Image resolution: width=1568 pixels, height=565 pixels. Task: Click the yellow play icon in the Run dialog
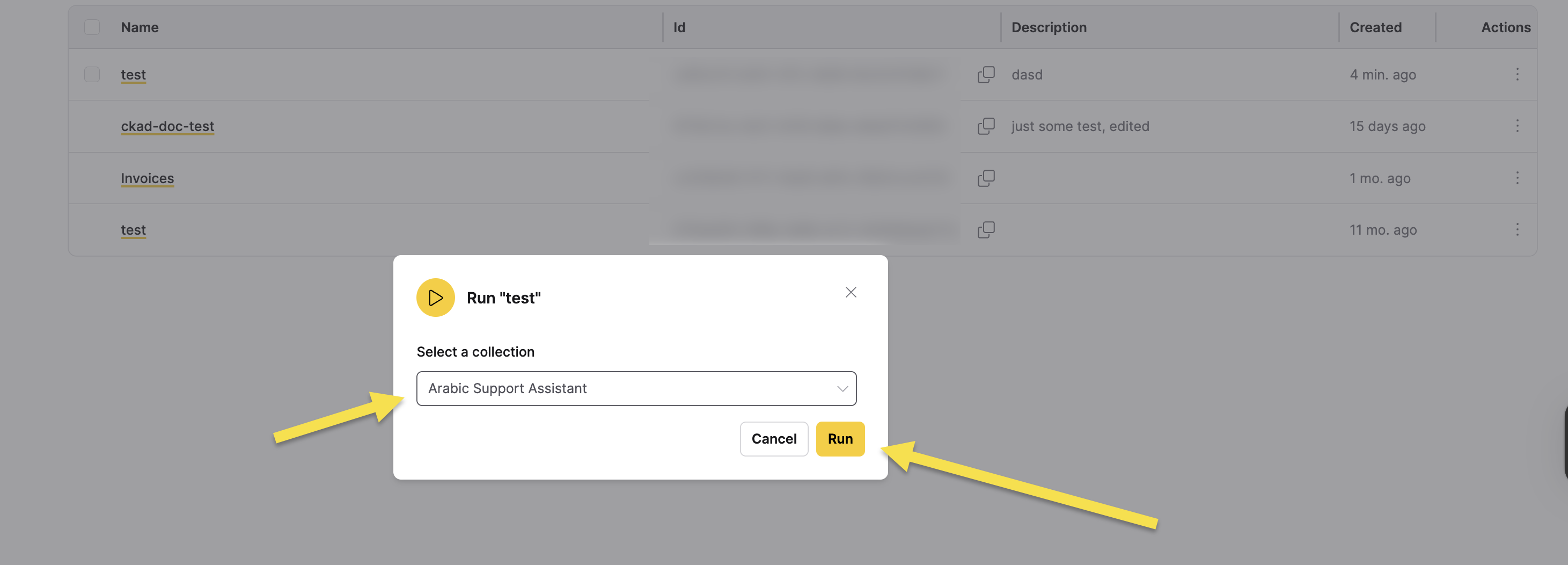pos(435,298)
